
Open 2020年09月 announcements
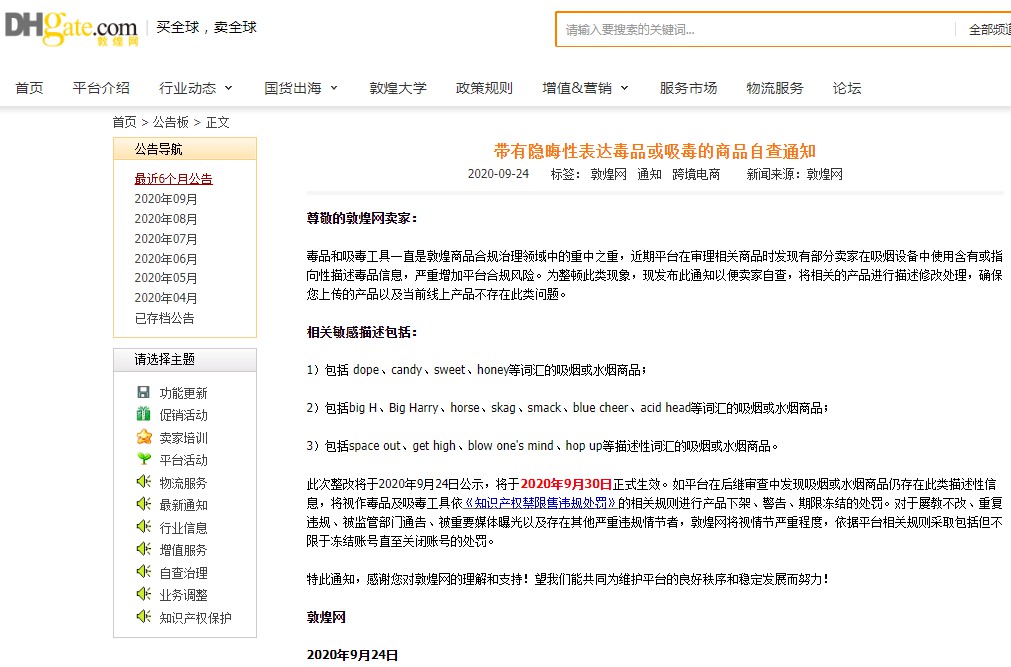166,199
